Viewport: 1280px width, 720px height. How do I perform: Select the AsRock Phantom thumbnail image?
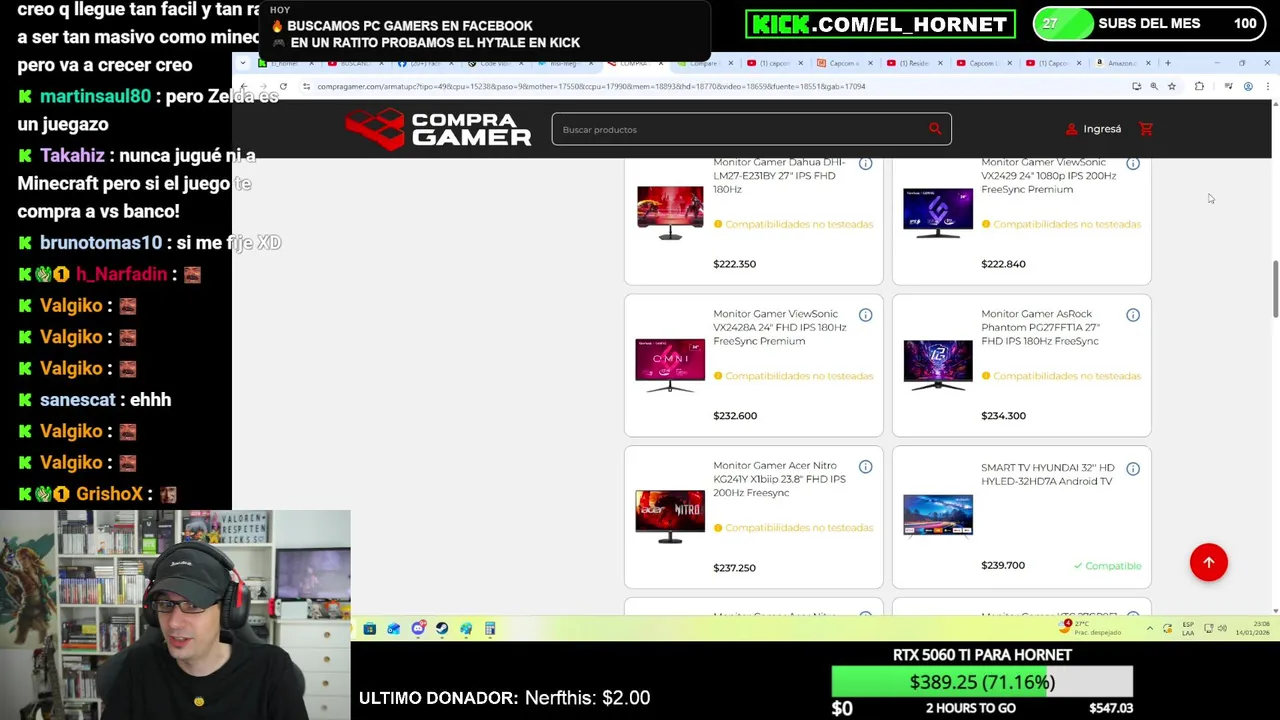(938, 364)
